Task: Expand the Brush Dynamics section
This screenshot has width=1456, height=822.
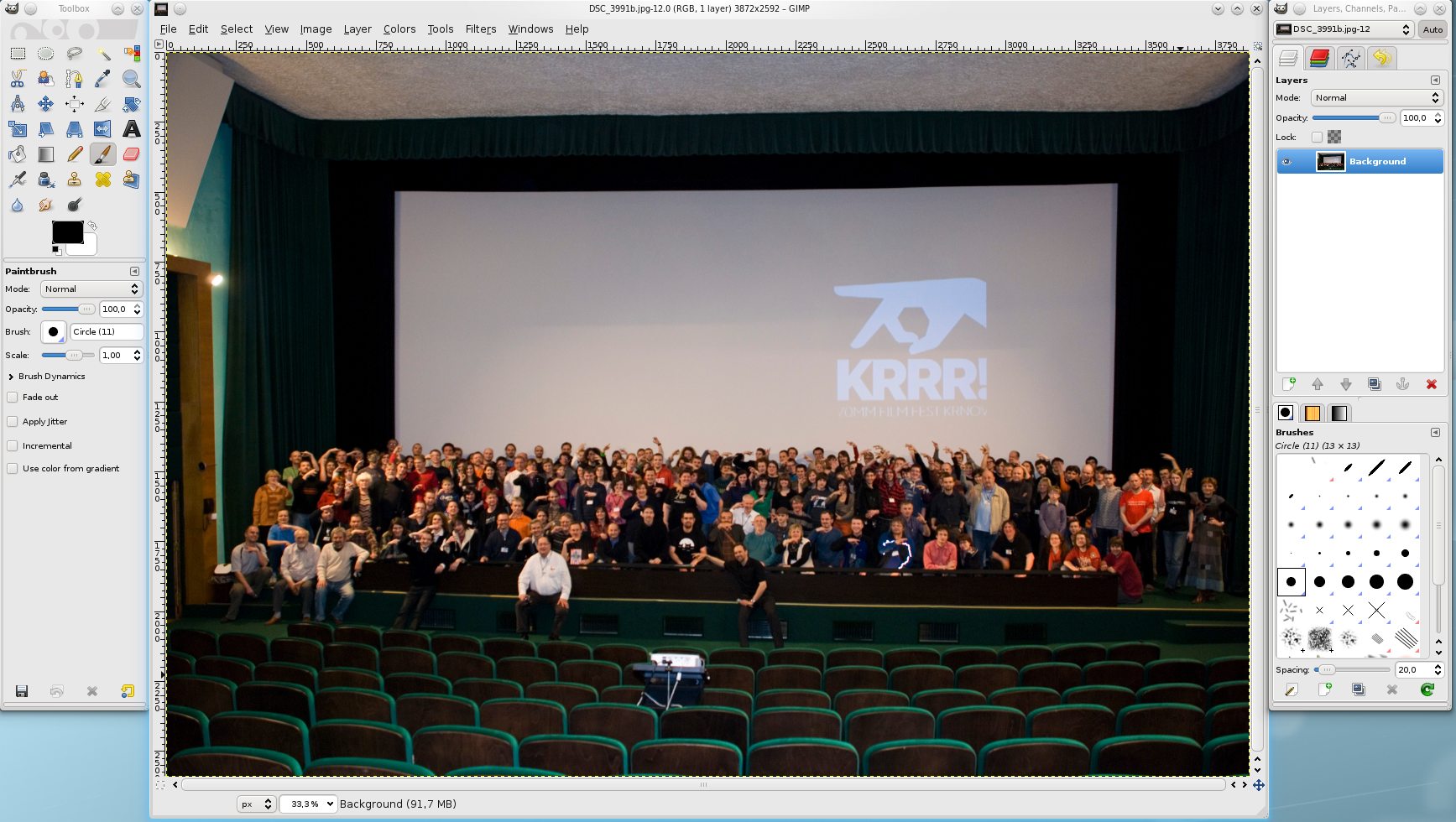Action: (11, 377)
